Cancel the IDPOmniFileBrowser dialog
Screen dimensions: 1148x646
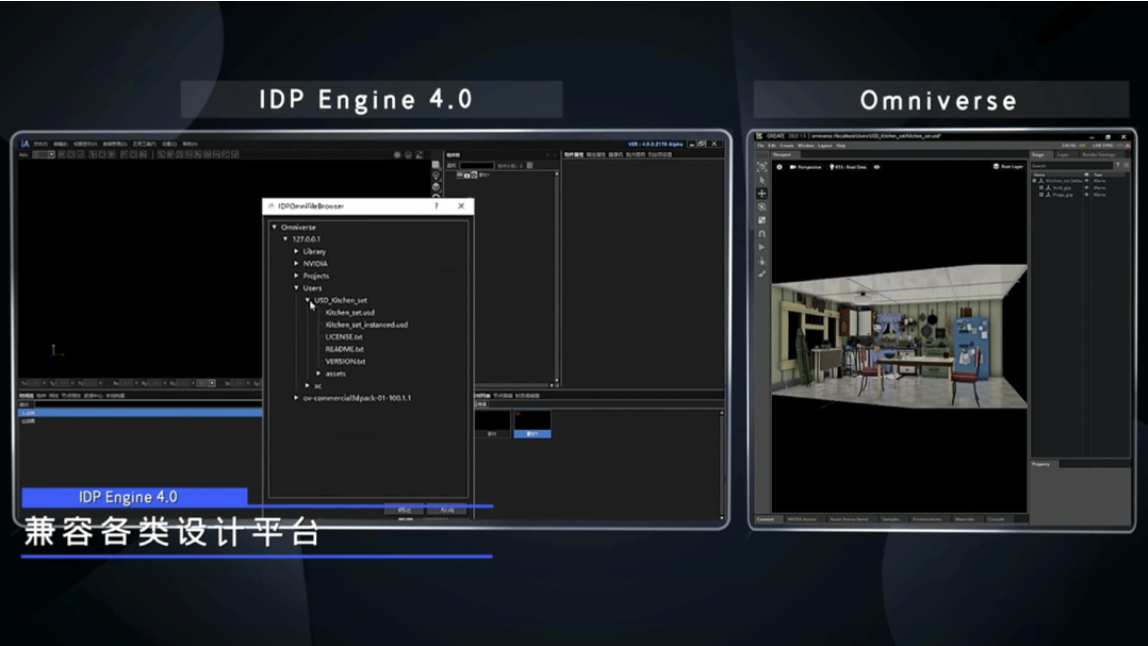coord(447,510)
